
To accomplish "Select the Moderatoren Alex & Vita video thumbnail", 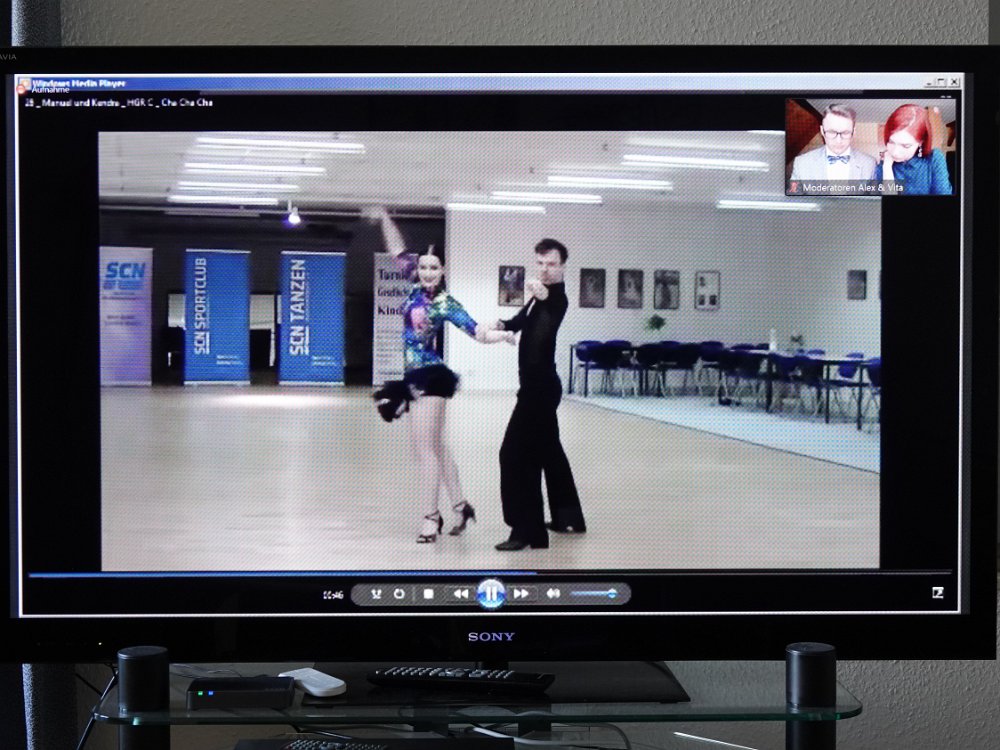I will (870, 147).
